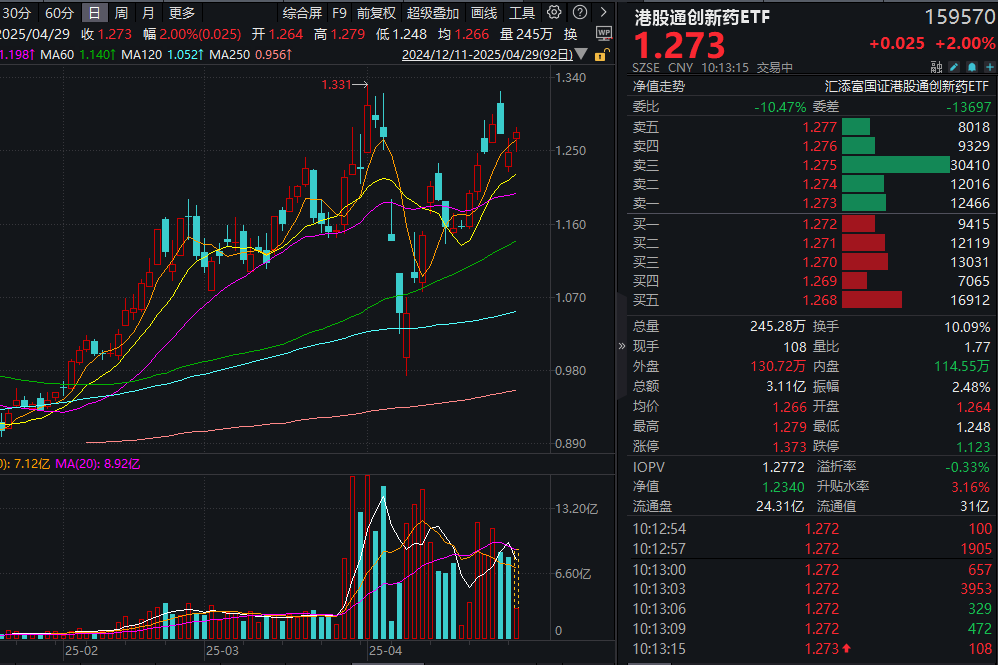Toggle the 超级叠加 overlay option
The height and width of the screenshot is (665, 998).
coord(433,13)
